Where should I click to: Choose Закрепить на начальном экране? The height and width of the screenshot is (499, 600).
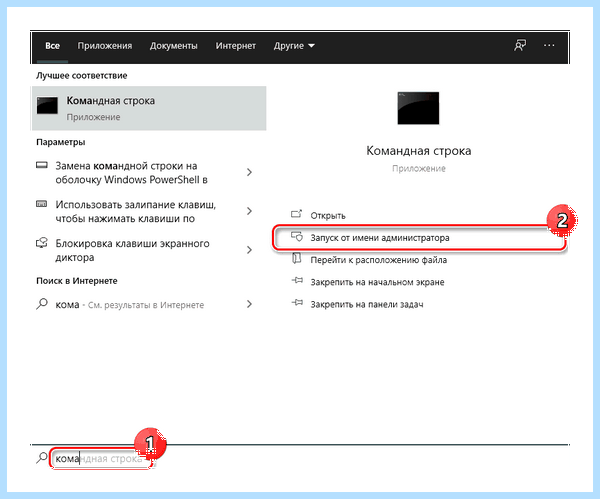[377, 282]
